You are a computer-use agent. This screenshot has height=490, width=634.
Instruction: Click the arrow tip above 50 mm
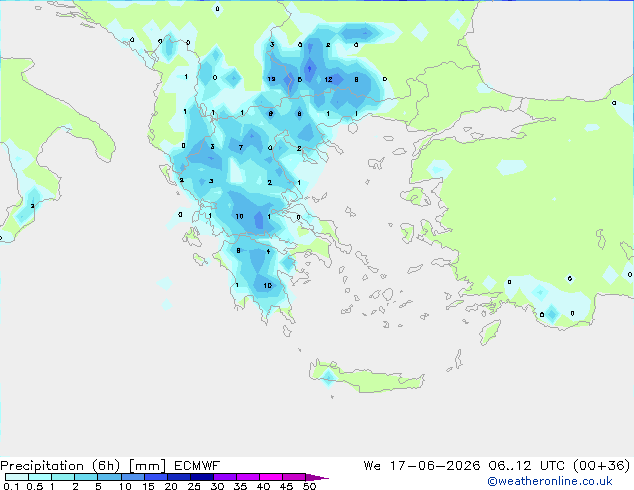point(317,477)
